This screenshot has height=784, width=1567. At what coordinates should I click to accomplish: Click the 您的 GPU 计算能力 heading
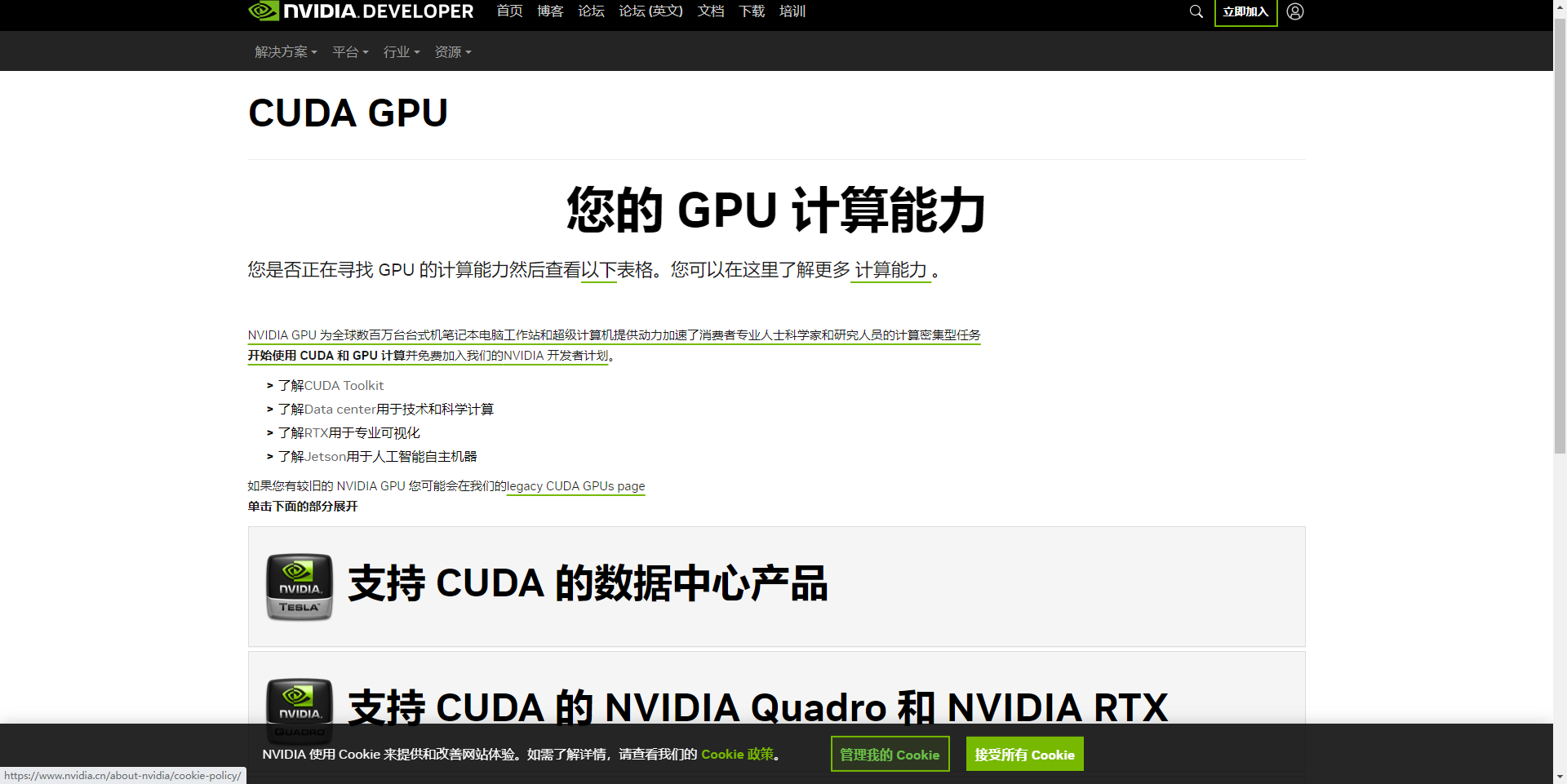point(776,210)
